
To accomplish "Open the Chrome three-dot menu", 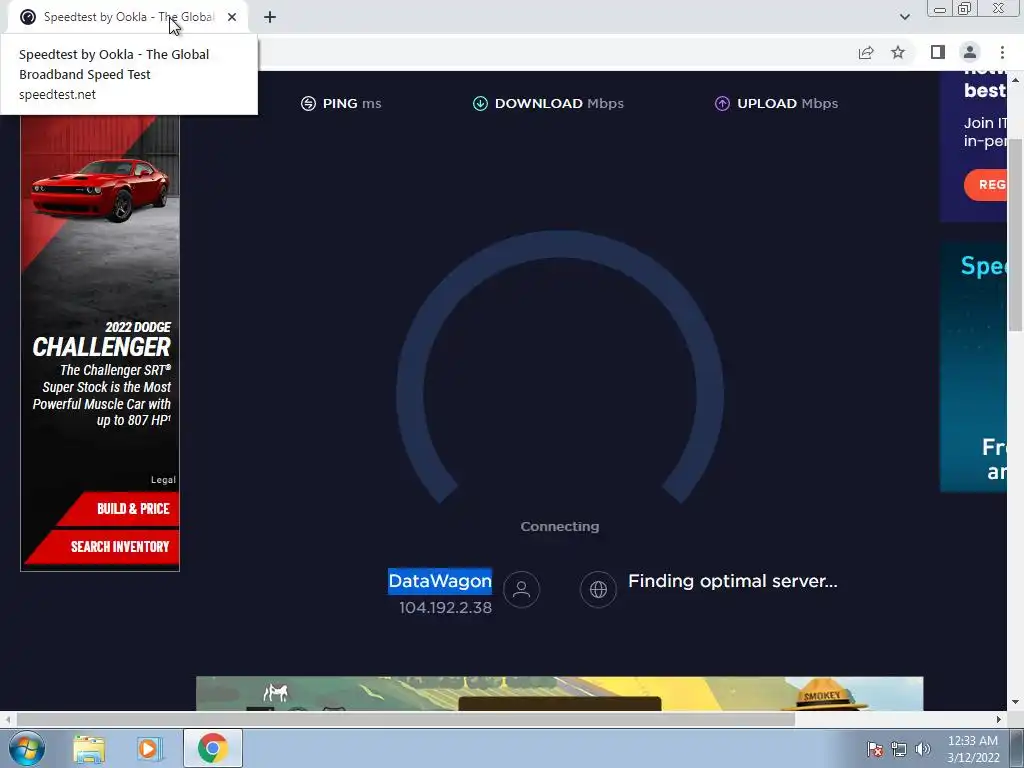I will (1002, 52).
